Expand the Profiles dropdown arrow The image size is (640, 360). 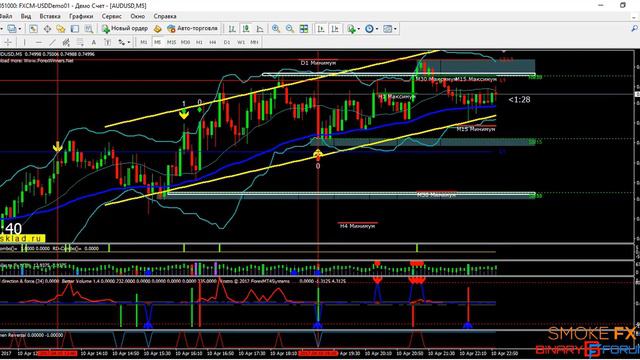20,29
